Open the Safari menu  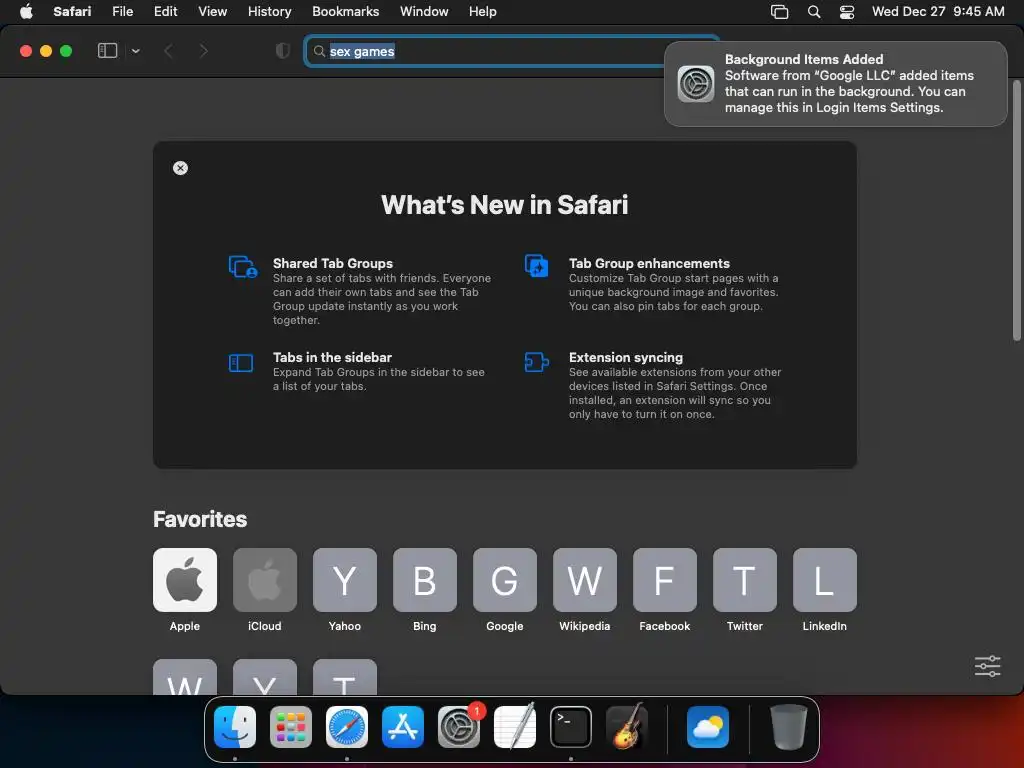(x=72, y=12)
